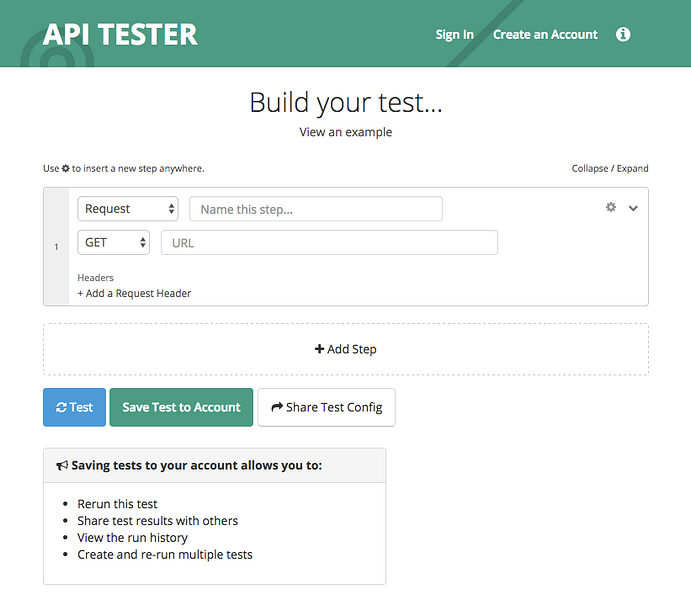Click the info circle icon in header

pyautogui.click(x=623, y=34)
